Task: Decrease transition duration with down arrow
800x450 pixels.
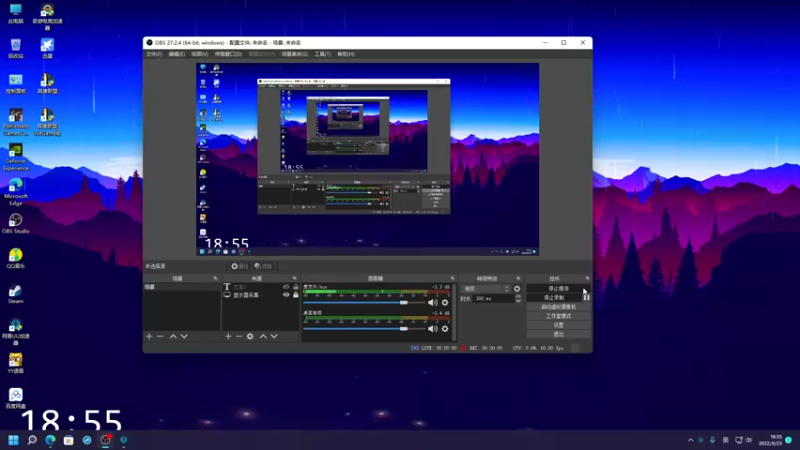Action: pyautogui.click(x=518, y=301)
